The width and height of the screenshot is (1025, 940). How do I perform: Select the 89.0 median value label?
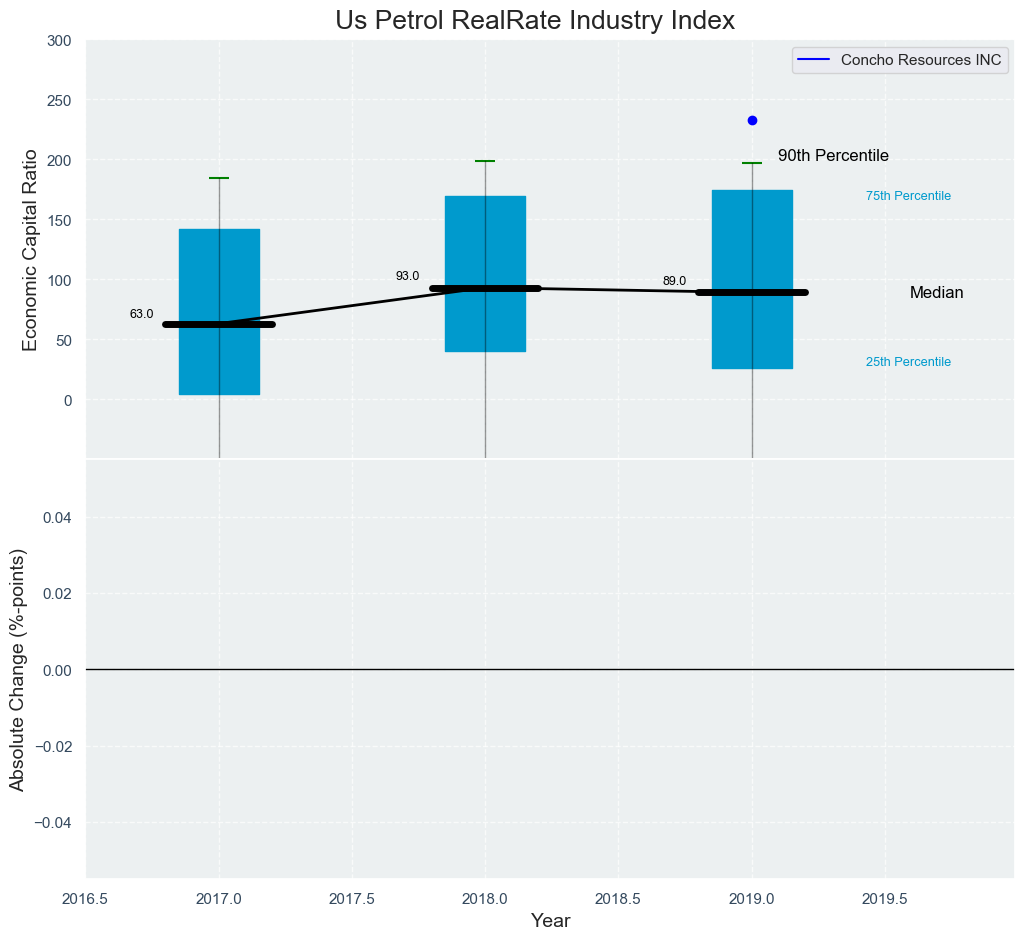click(674, 281)
